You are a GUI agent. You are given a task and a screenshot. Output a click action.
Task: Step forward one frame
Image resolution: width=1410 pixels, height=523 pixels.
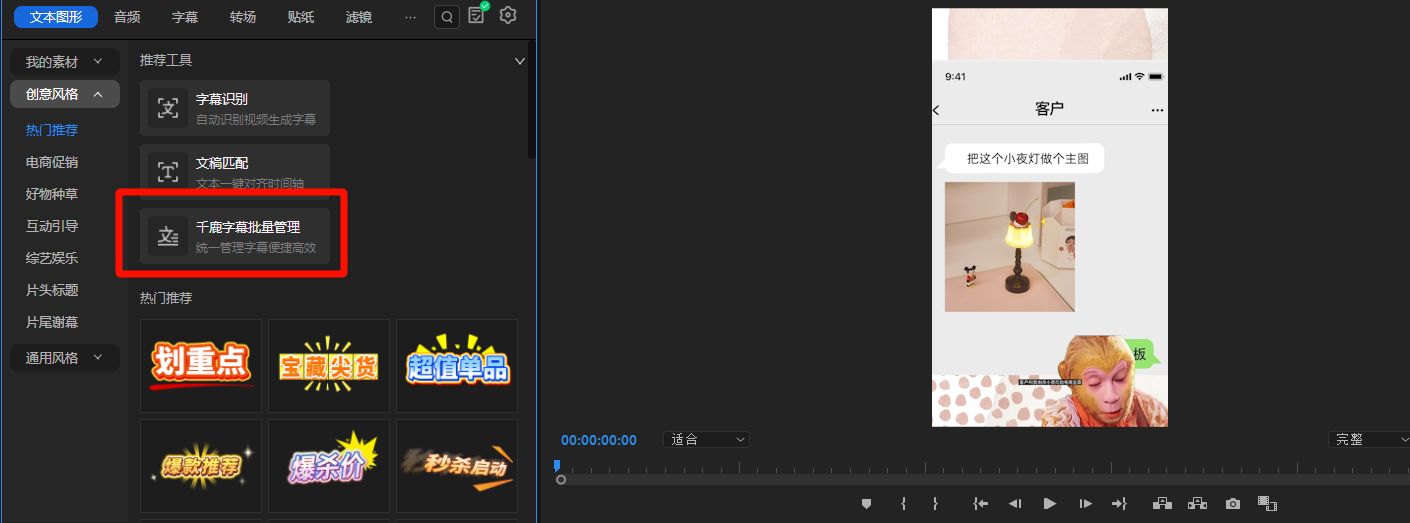click(x=1085, y=503)
